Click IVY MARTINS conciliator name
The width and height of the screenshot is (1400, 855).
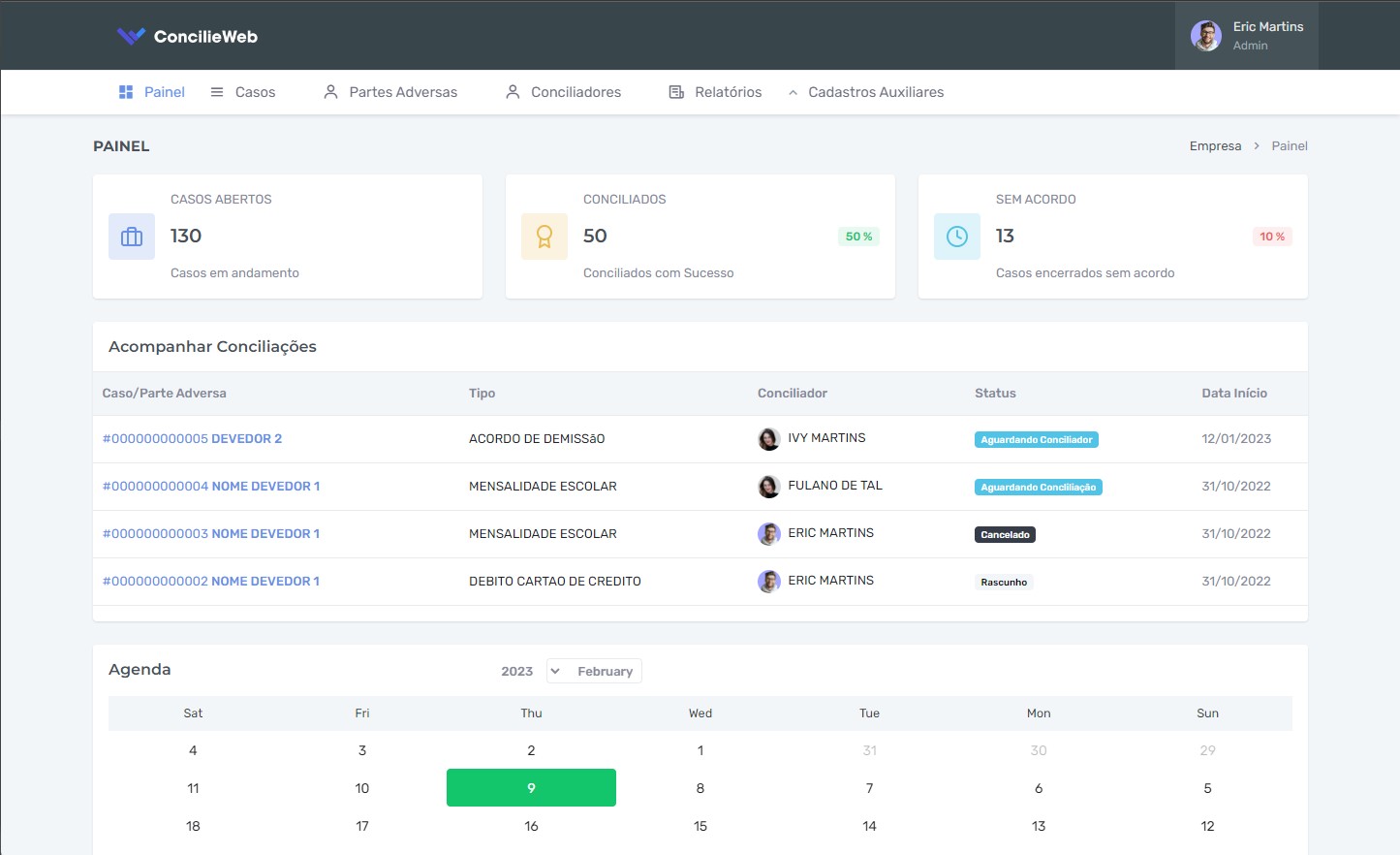pyautogui.click(x=826, y=438)
